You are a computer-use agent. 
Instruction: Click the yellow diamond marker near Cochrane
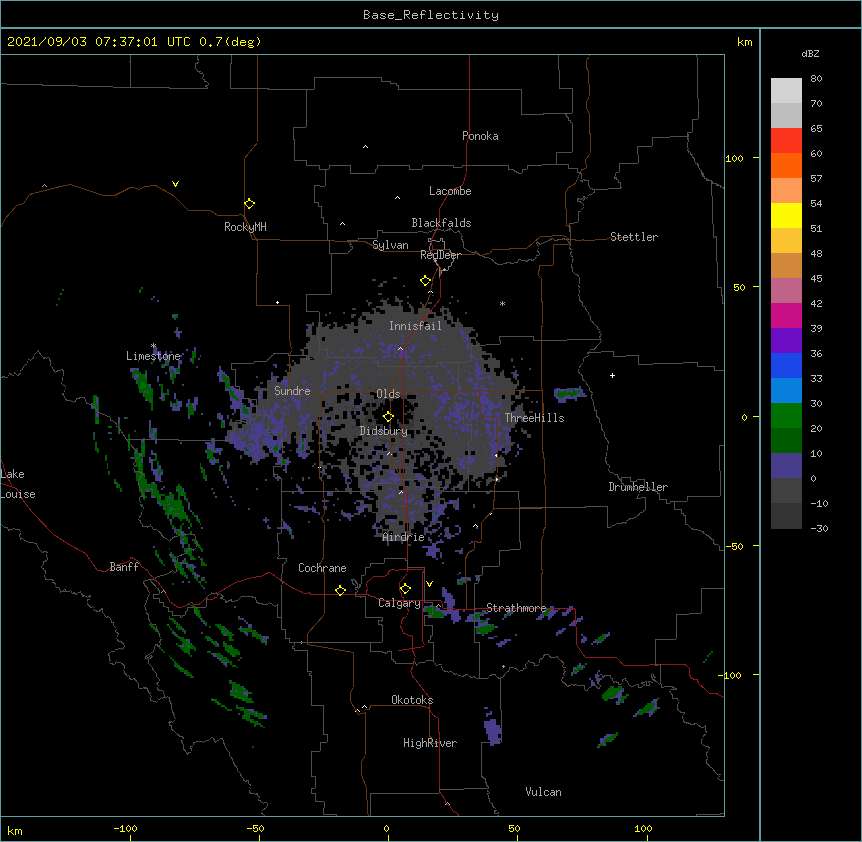pyautogui.click(x=340, y=590)
